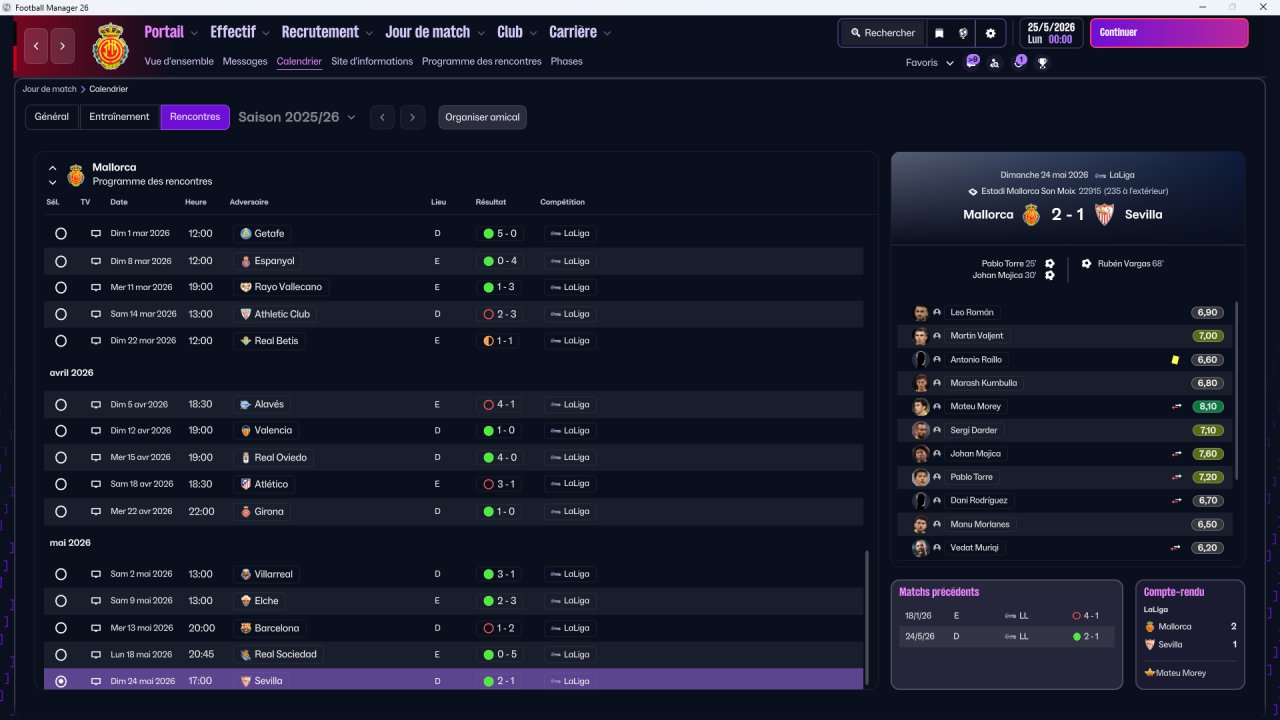The height and width of the screenshot is (720, 1280).
Task: Open the settings gear icon
Action: (x=991, y=33)
